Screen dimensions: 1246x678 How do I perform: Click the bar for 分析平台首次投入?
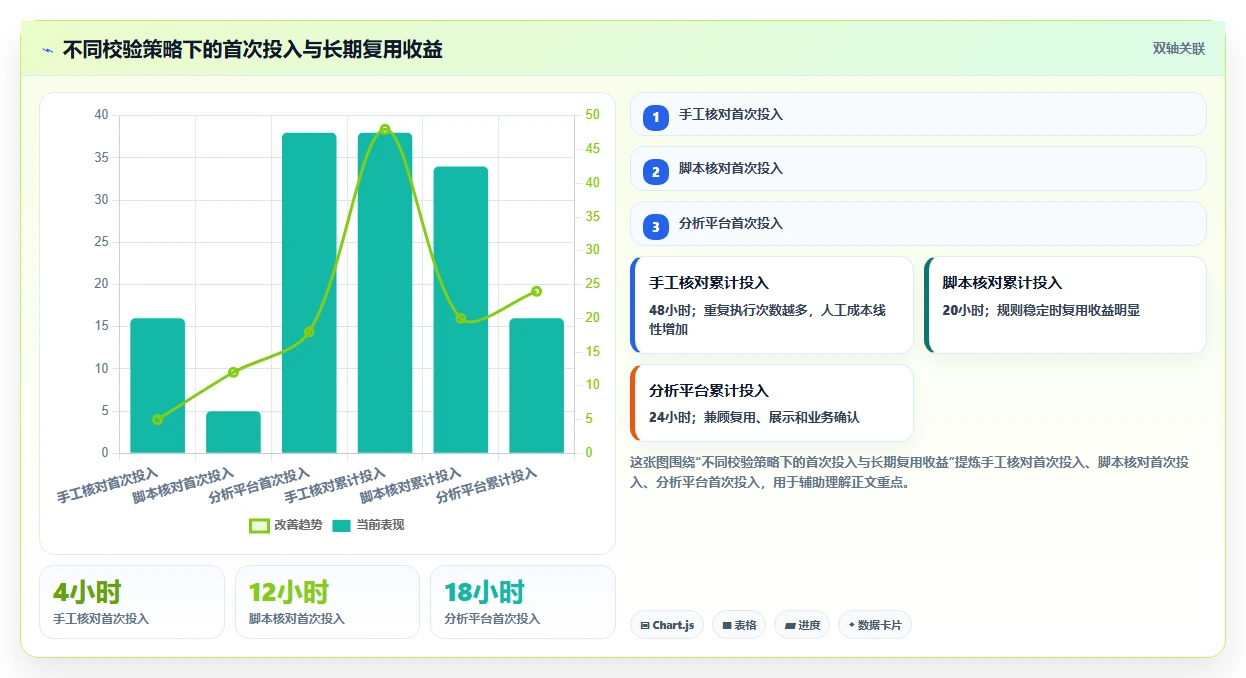(309, 293)
